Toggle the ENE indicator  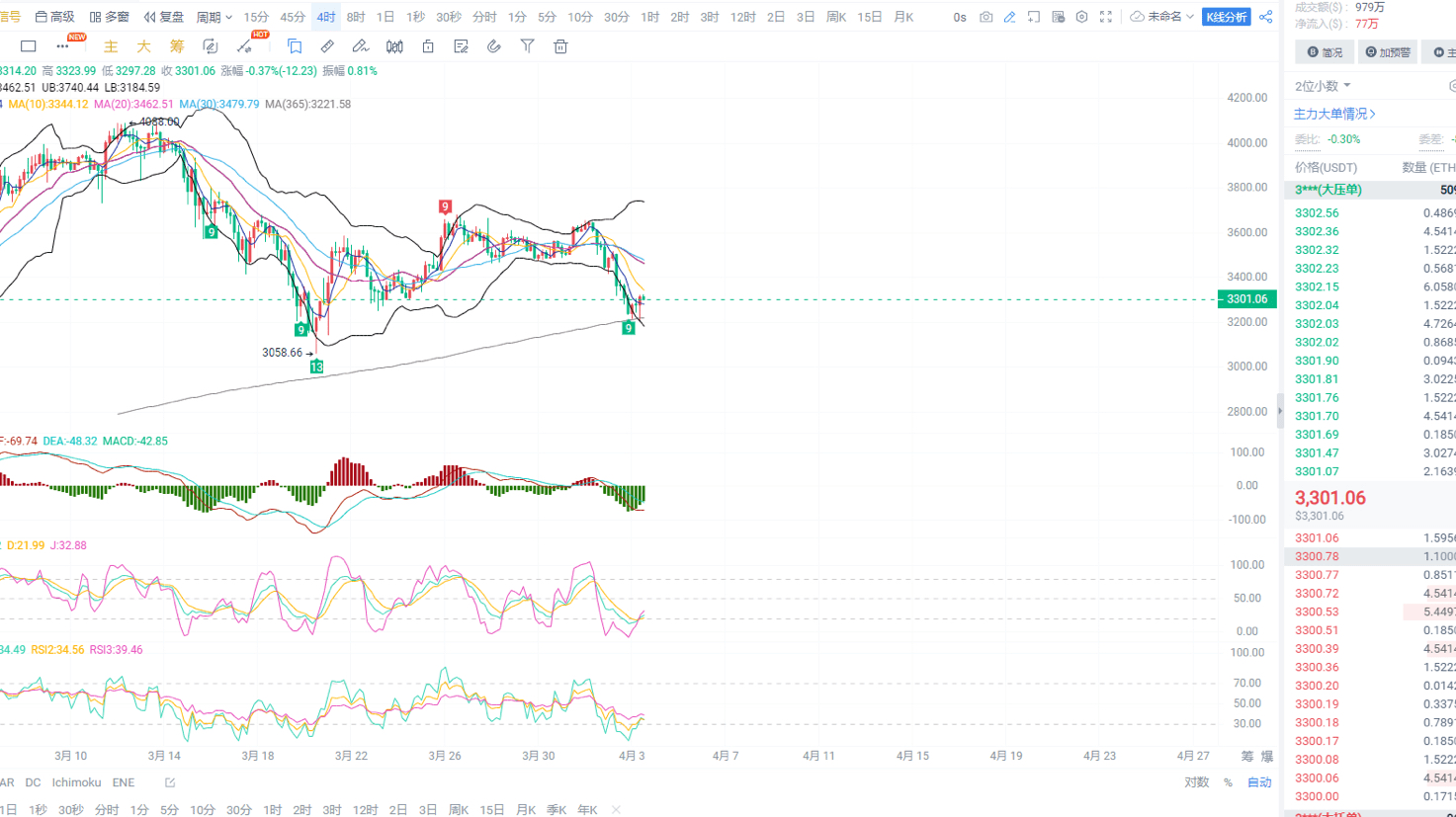coord(123,782)
